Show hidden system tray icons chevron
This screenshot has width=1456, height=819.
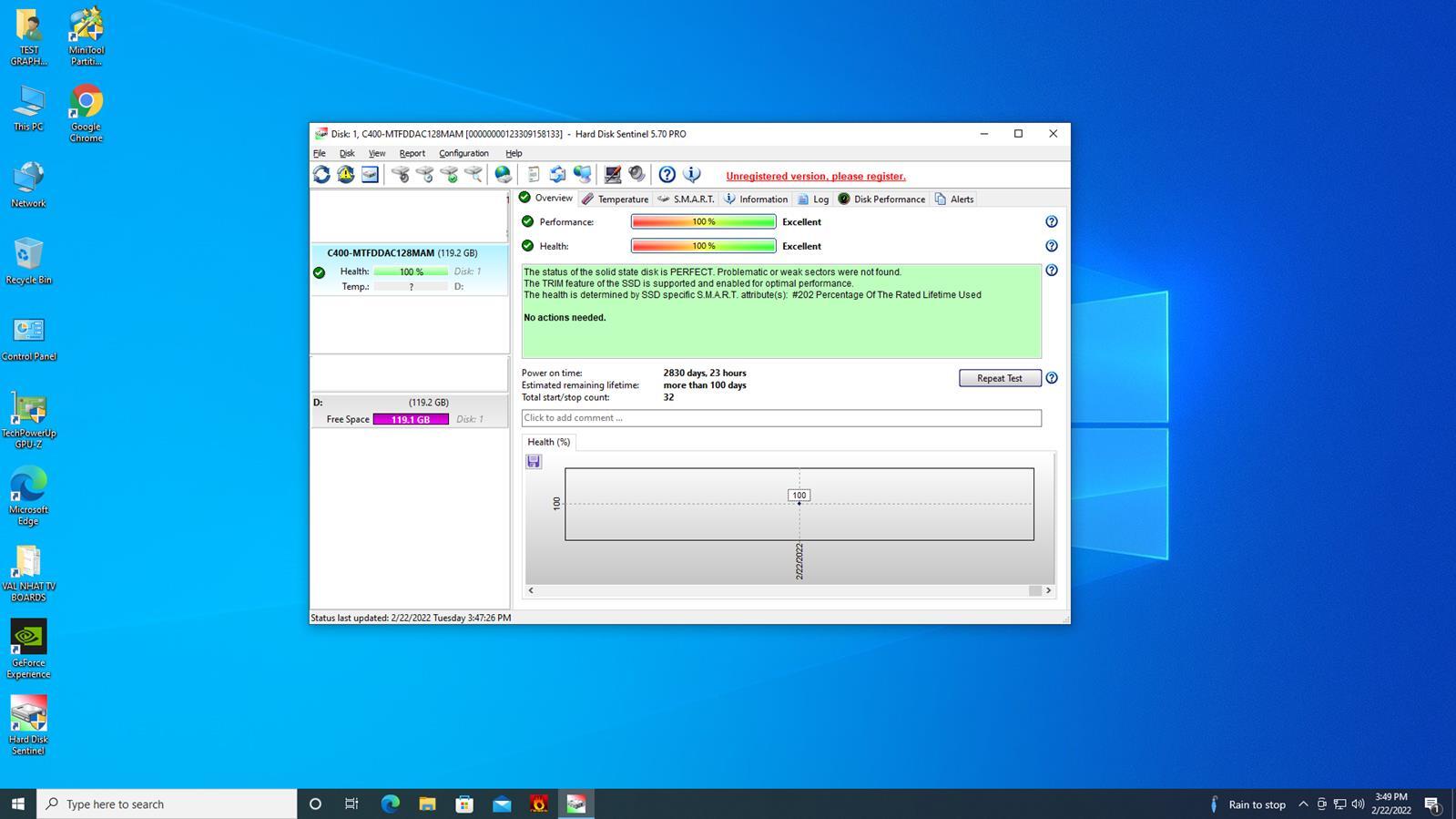(x=1303, y=804)
